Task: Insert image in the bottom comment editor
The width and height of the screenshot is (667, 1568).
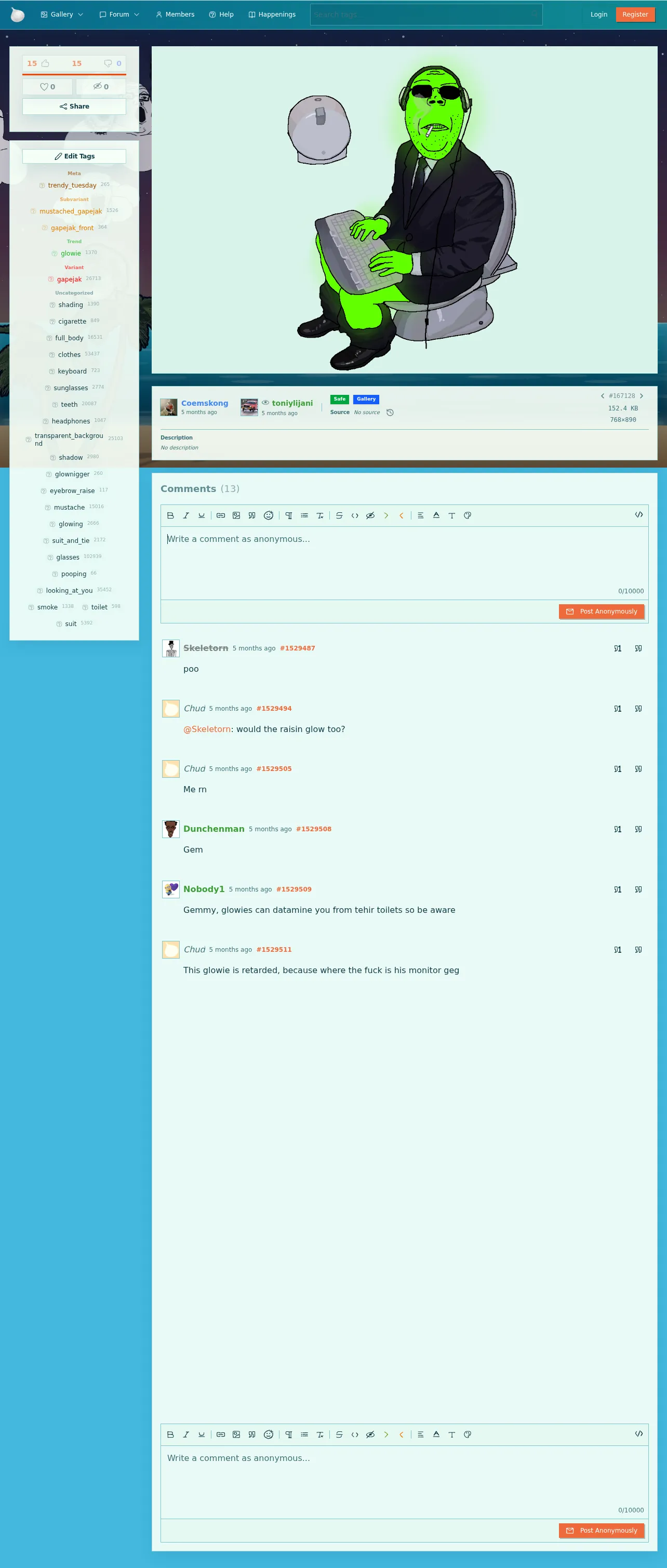Action: click(236, 1434)
